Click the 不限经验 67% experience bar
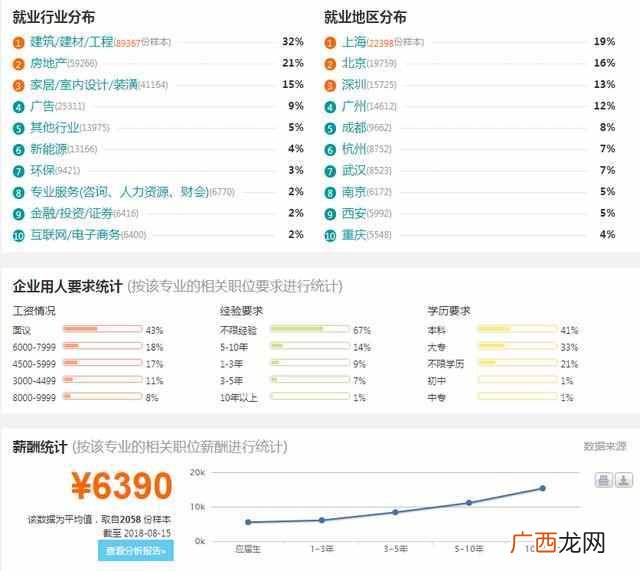Image resolution: width=640 pixels, height=571 pixels. pos(310,329)
